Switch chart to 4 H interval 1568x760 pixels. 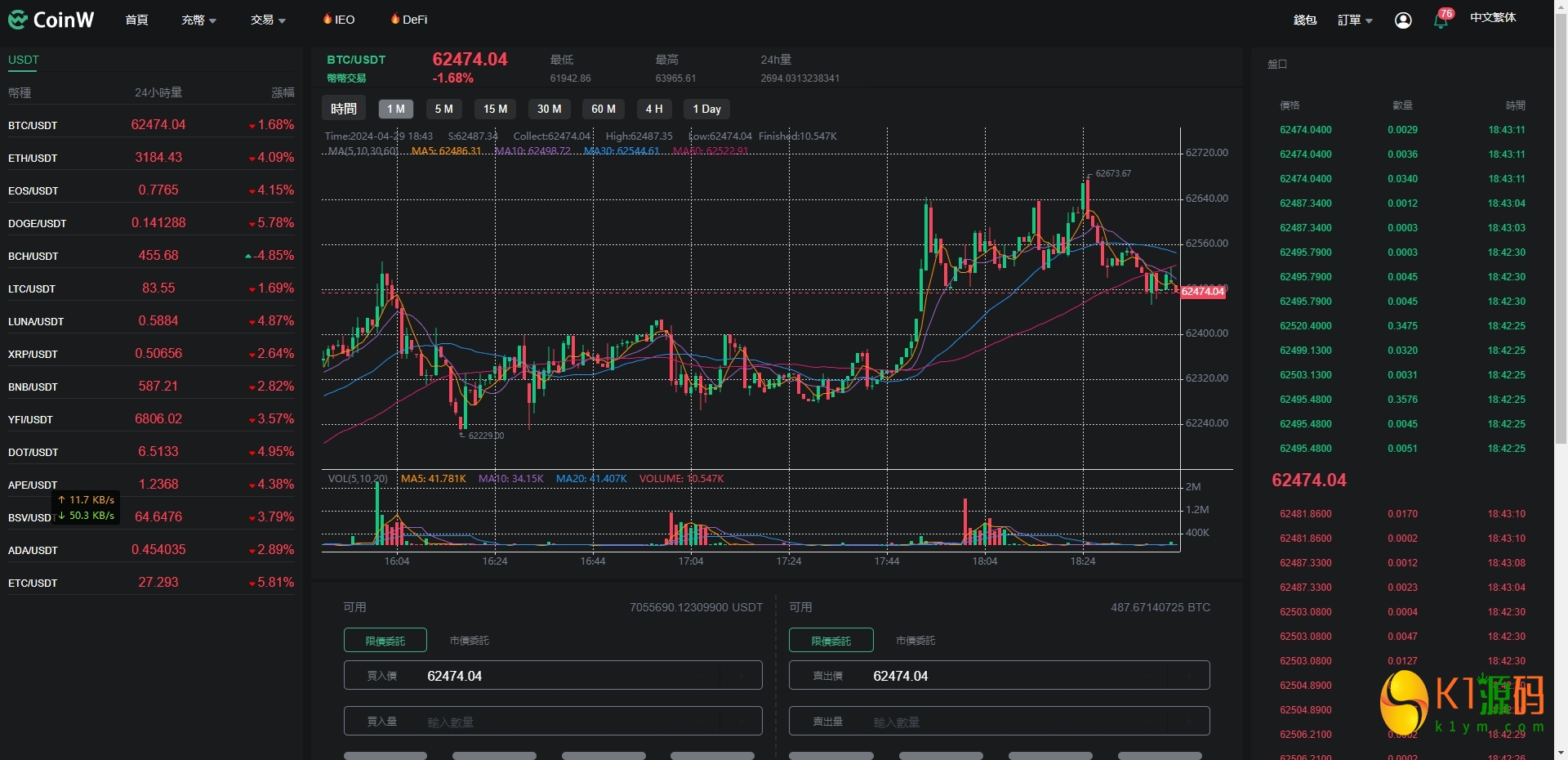[x=654, y=109]
